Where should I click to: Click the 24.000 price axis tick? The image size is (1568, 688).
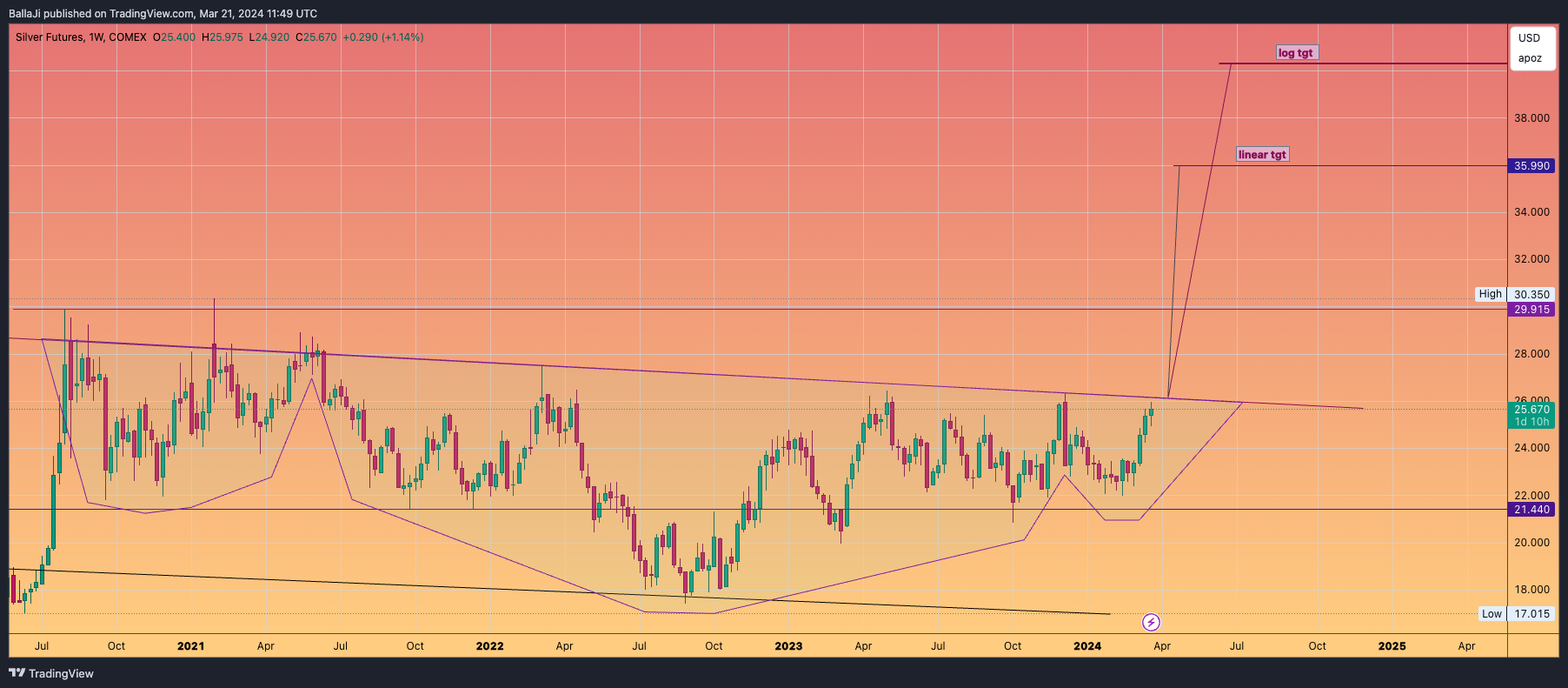(1531, 448)
